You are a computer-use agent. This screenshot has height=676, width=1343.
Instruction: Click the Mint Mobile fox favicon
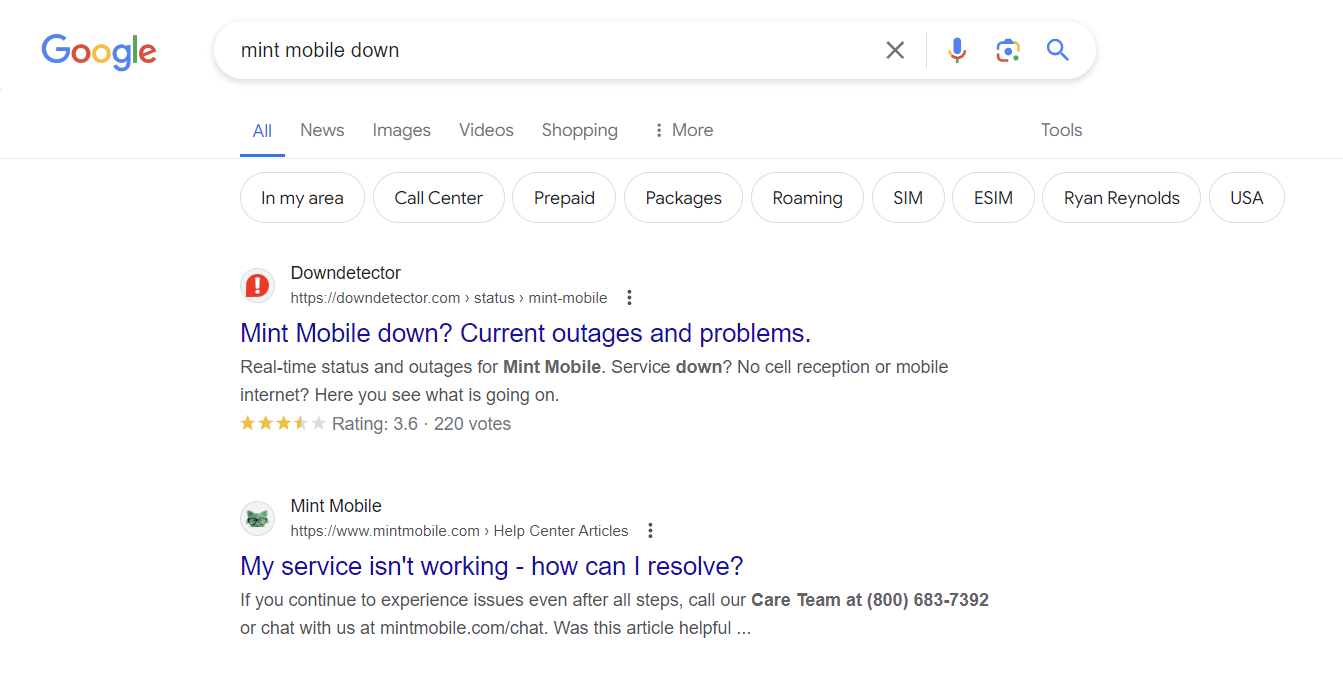[x=257, y=518]
